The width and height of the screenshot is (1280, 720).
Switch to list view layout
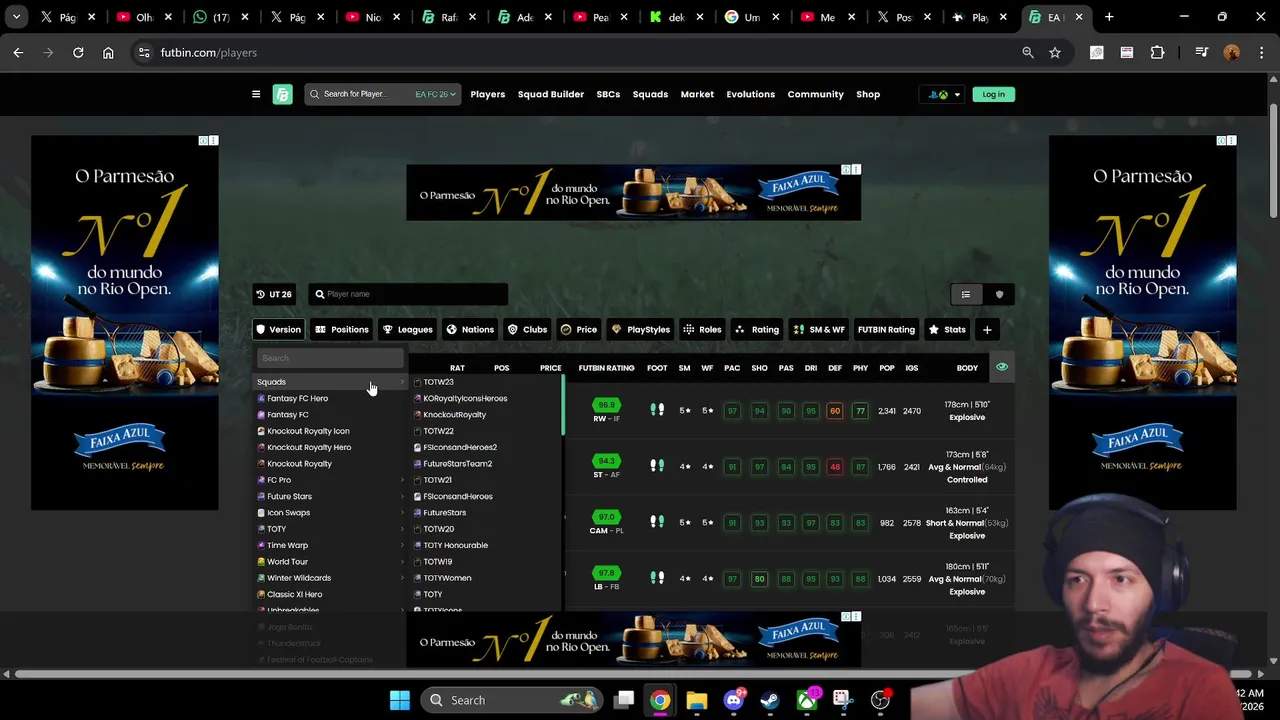tap(966, 294)
